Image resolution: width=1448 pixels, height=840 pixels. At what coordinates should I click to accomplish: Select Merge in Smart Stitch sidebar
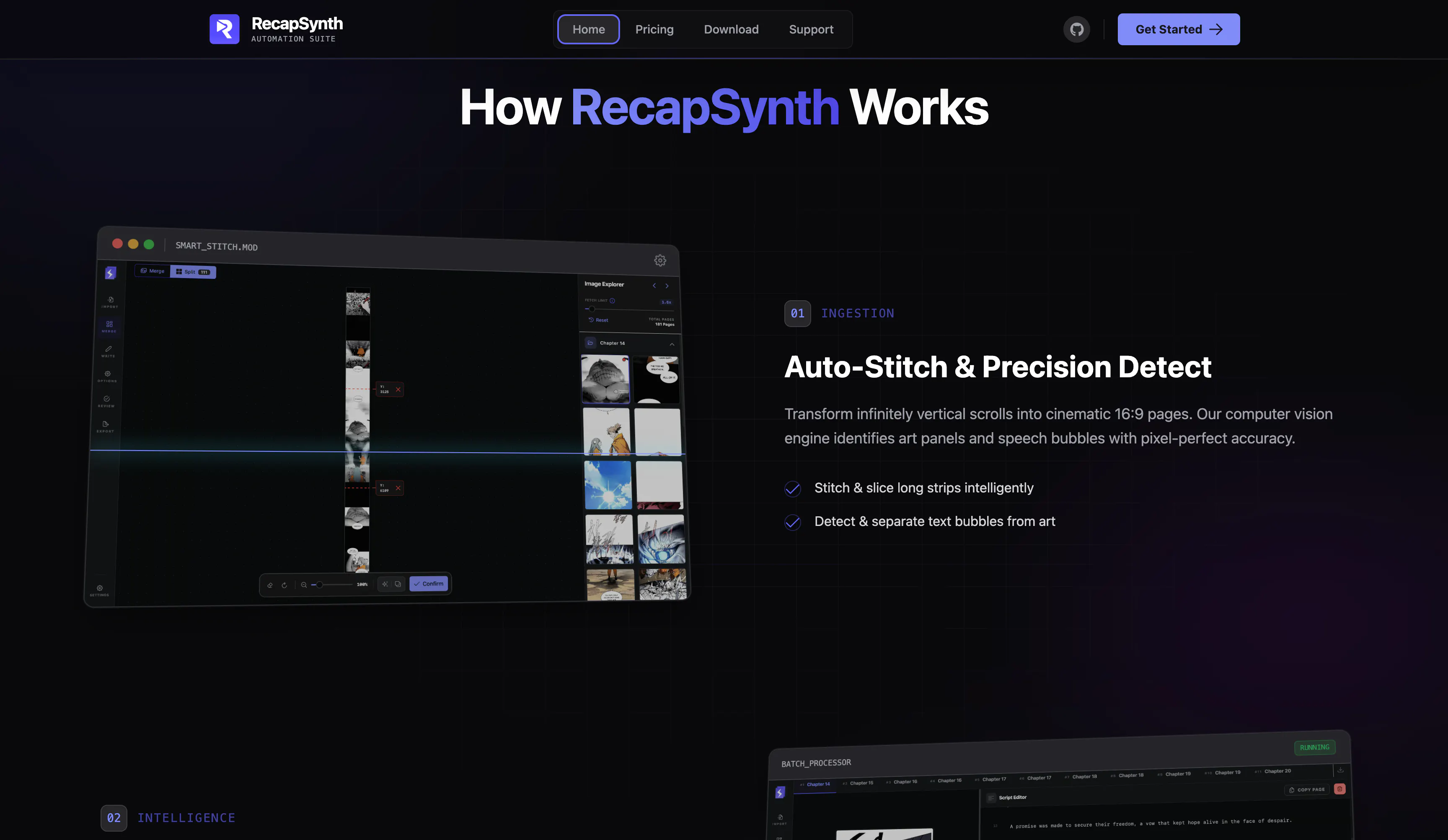coord(109,327)
